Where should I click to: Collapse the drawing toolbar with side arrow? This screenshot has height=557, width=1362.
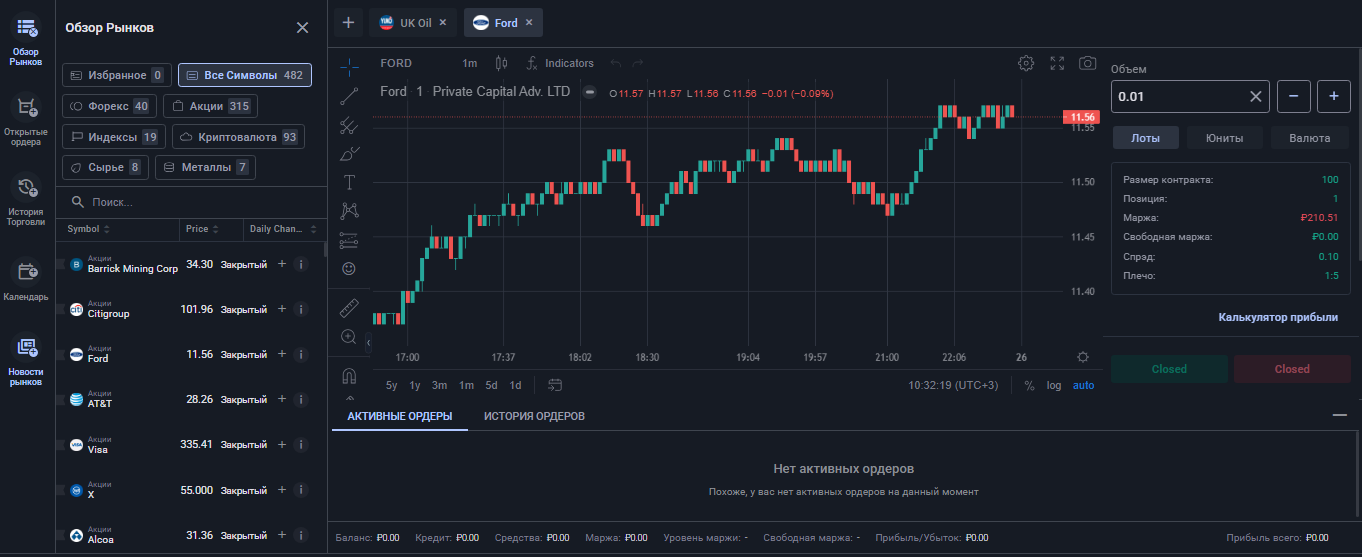coord(368,342)
